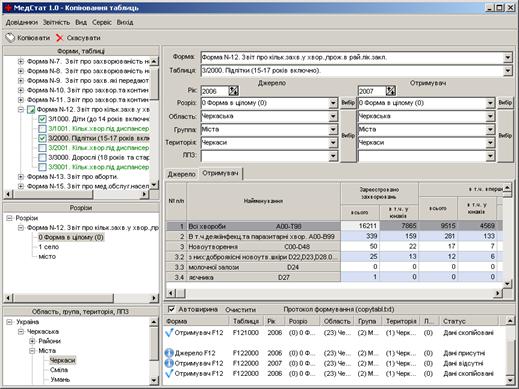Click the source year spinner icon beside 2006
Screen dimensions: 519x389
click(233, 91)
